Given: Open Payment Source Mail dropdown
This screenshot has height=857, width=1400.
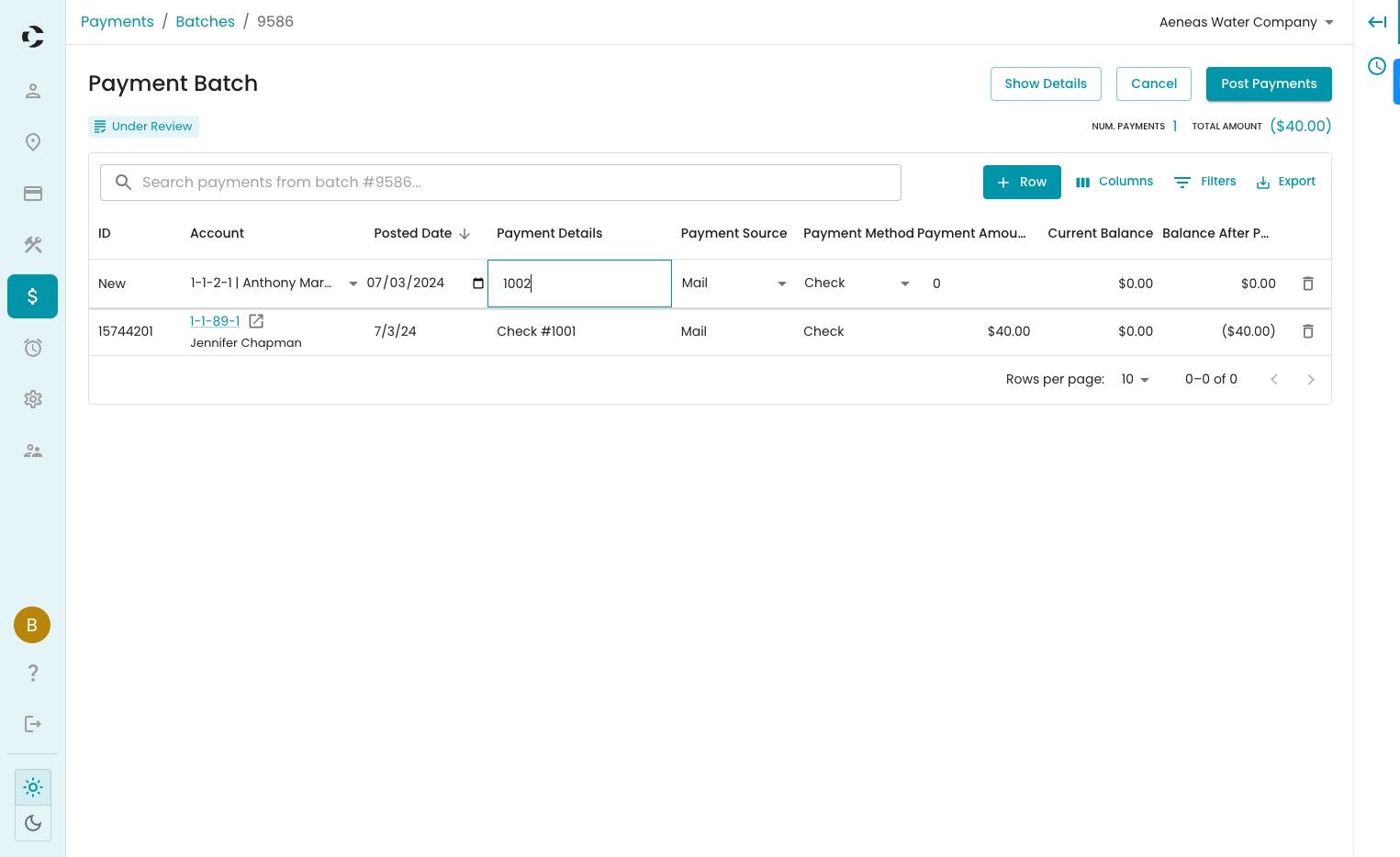Looking at the screenshot, I should (x=782, y=284).
